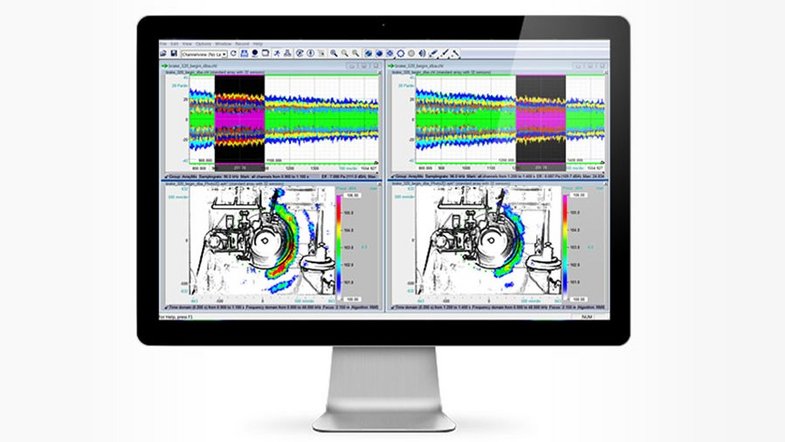Click the green arrow icon in left pane title
Screen dimensions: 785x442
point(164,66)
